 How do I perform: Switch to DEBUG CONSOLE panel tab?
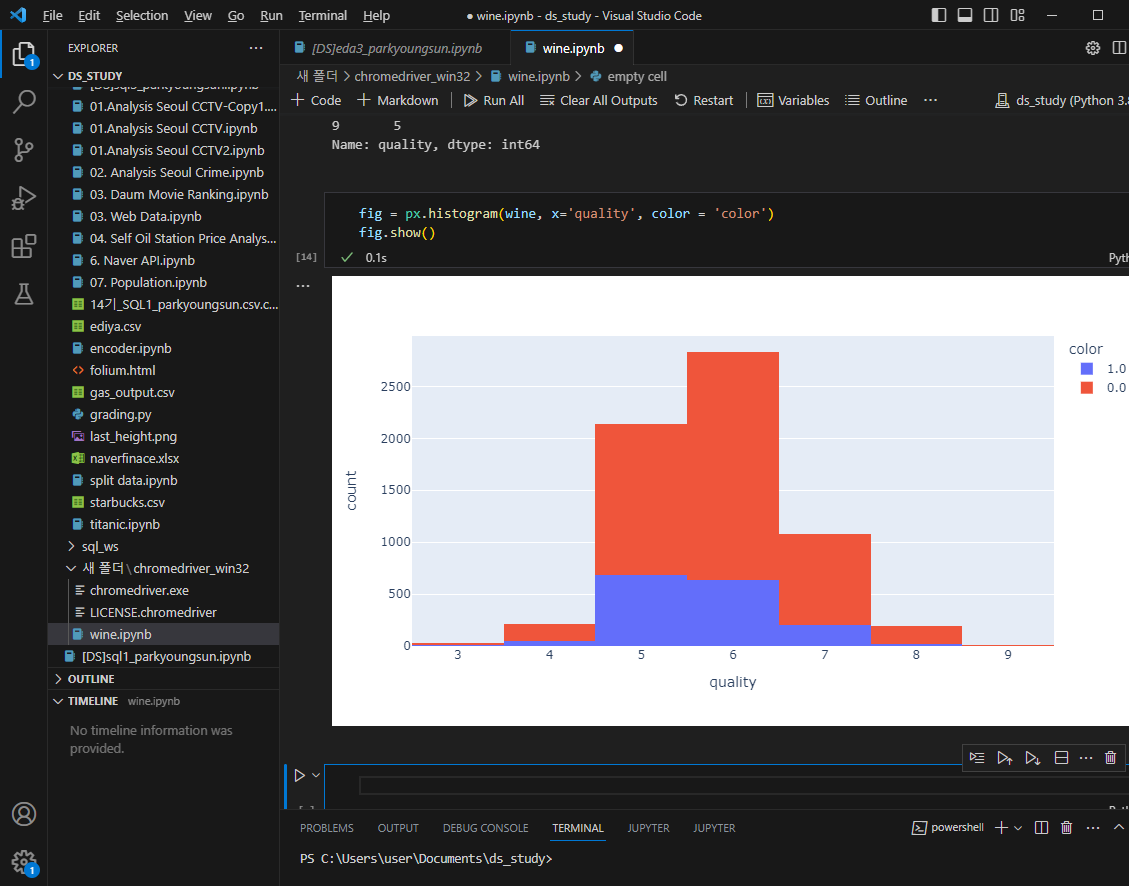click(485, 828)
